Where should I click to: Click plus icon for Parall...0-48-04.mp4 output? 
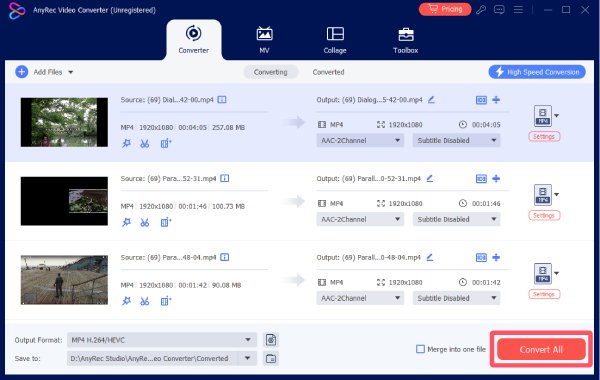coord(496,258)
